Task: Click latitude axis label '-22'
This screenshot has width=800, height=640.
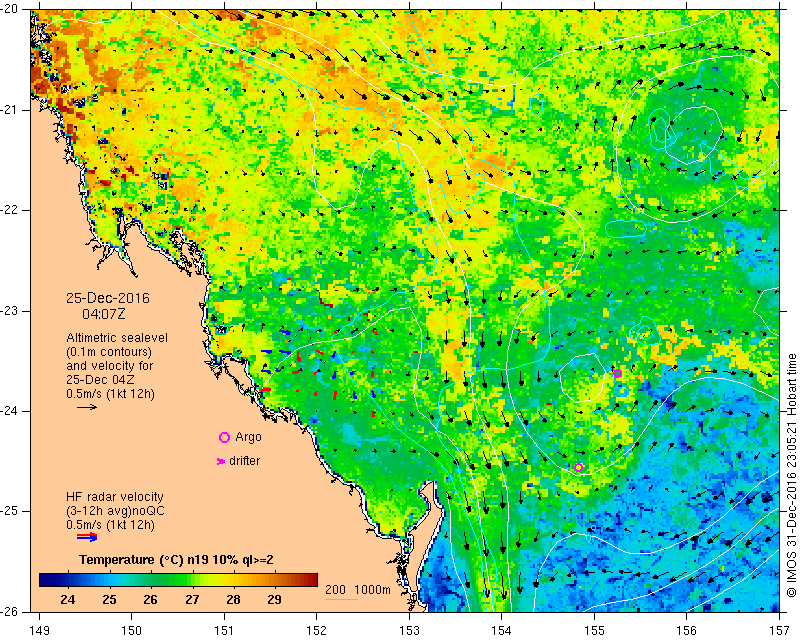Action: (x=9, y=210)
